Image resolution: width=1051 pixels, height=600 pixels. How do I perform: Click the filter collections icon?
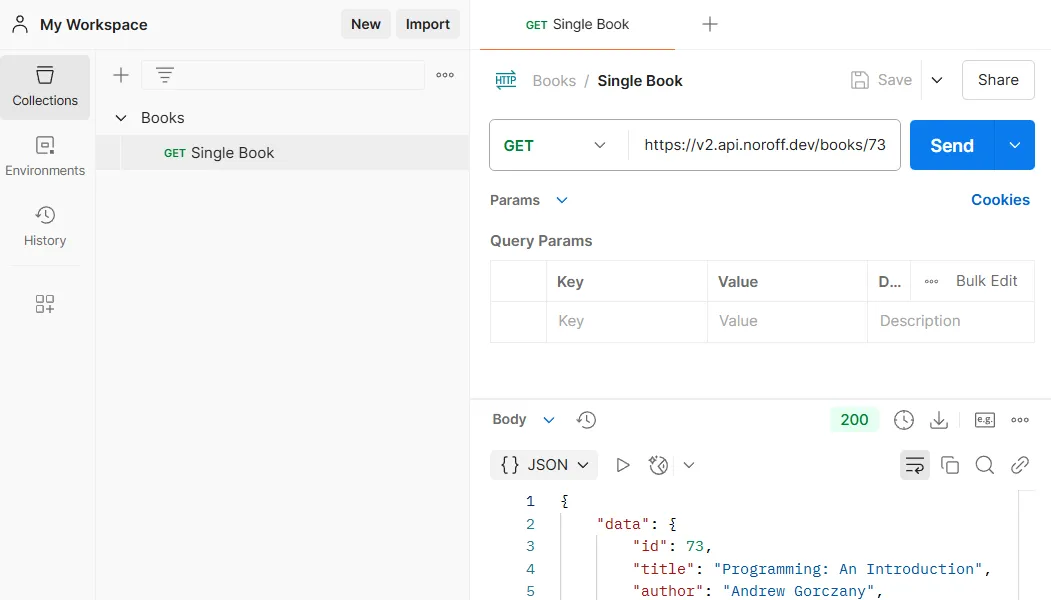165,75
